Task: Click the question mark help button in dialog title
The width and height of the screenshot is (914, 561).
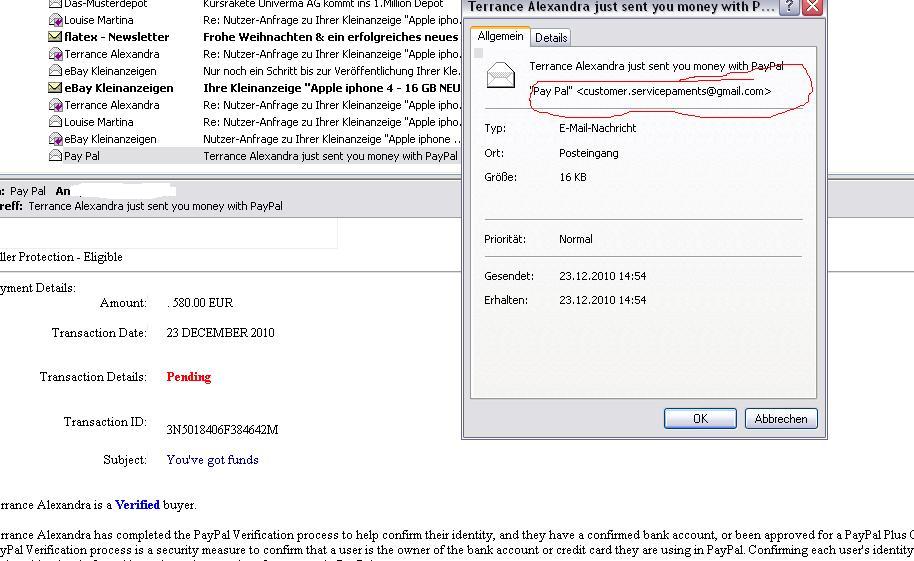Action: click(789, 6)
